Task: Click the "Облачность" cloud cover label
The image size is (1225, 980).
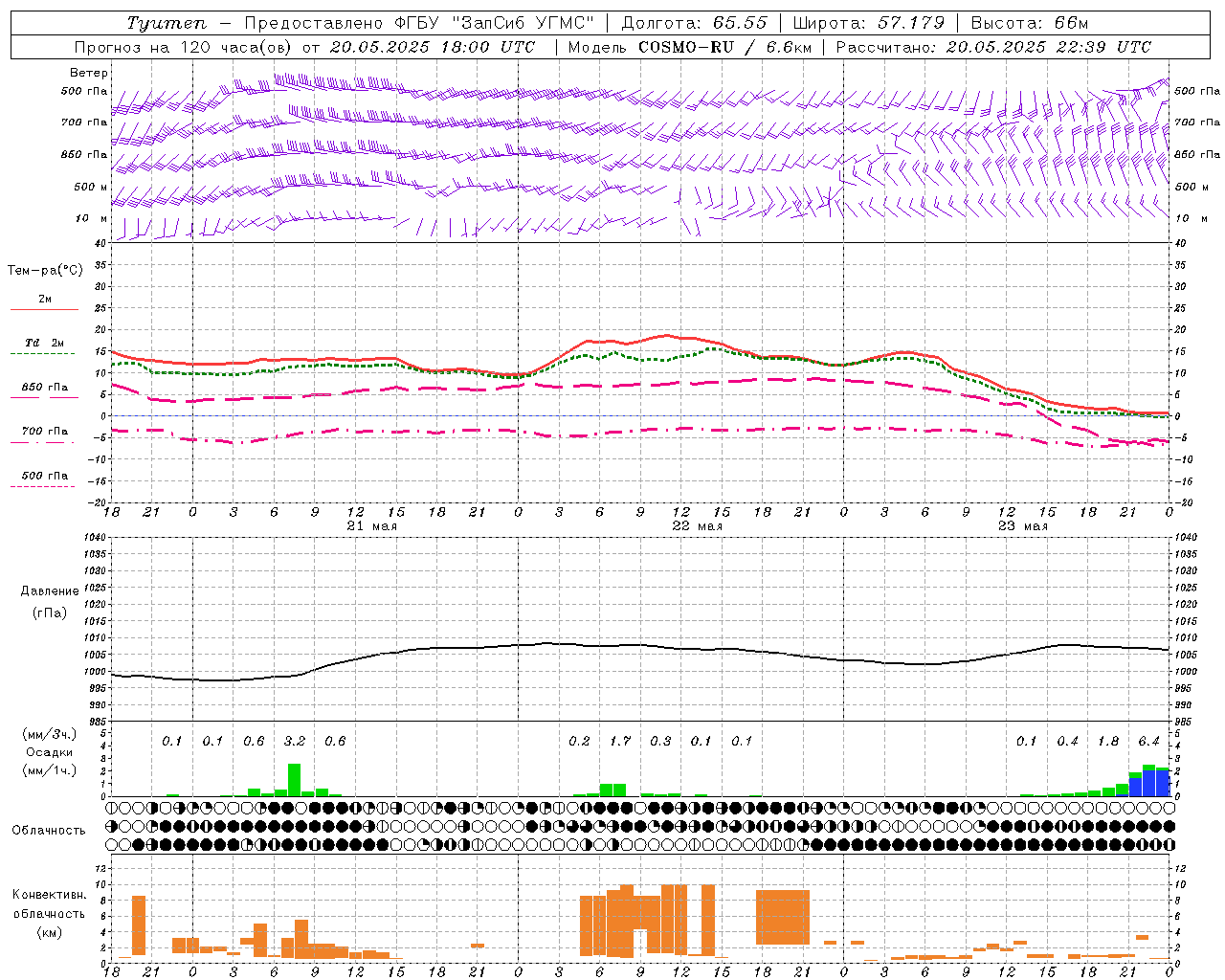Action: click(48, 830)
